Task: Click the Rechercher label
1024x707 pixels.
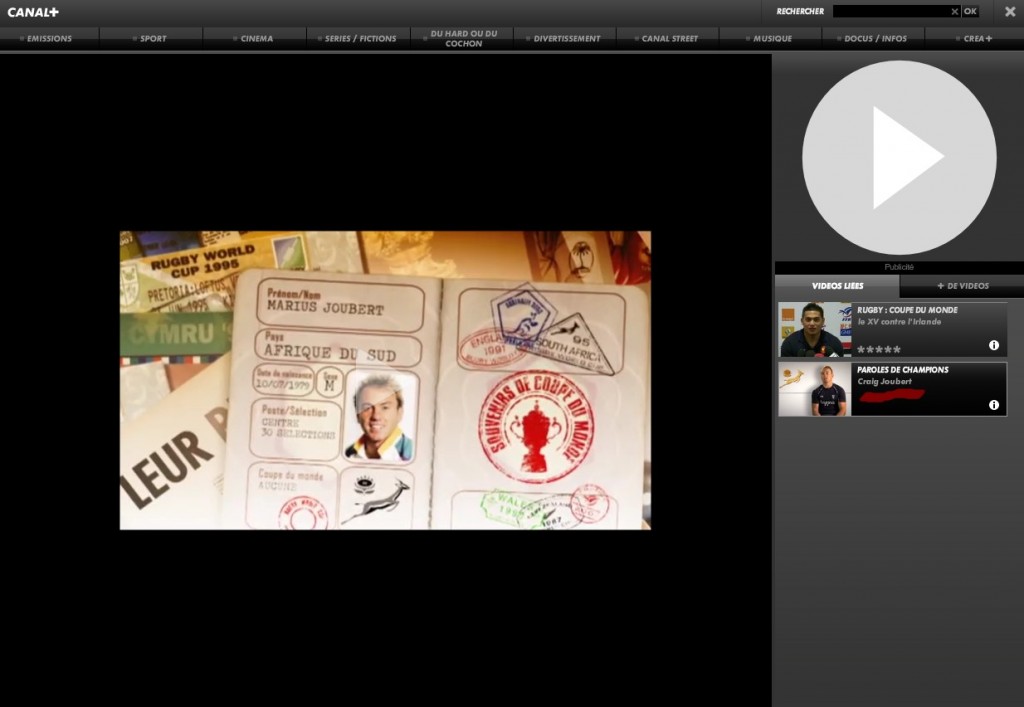Action: point(800,11)
